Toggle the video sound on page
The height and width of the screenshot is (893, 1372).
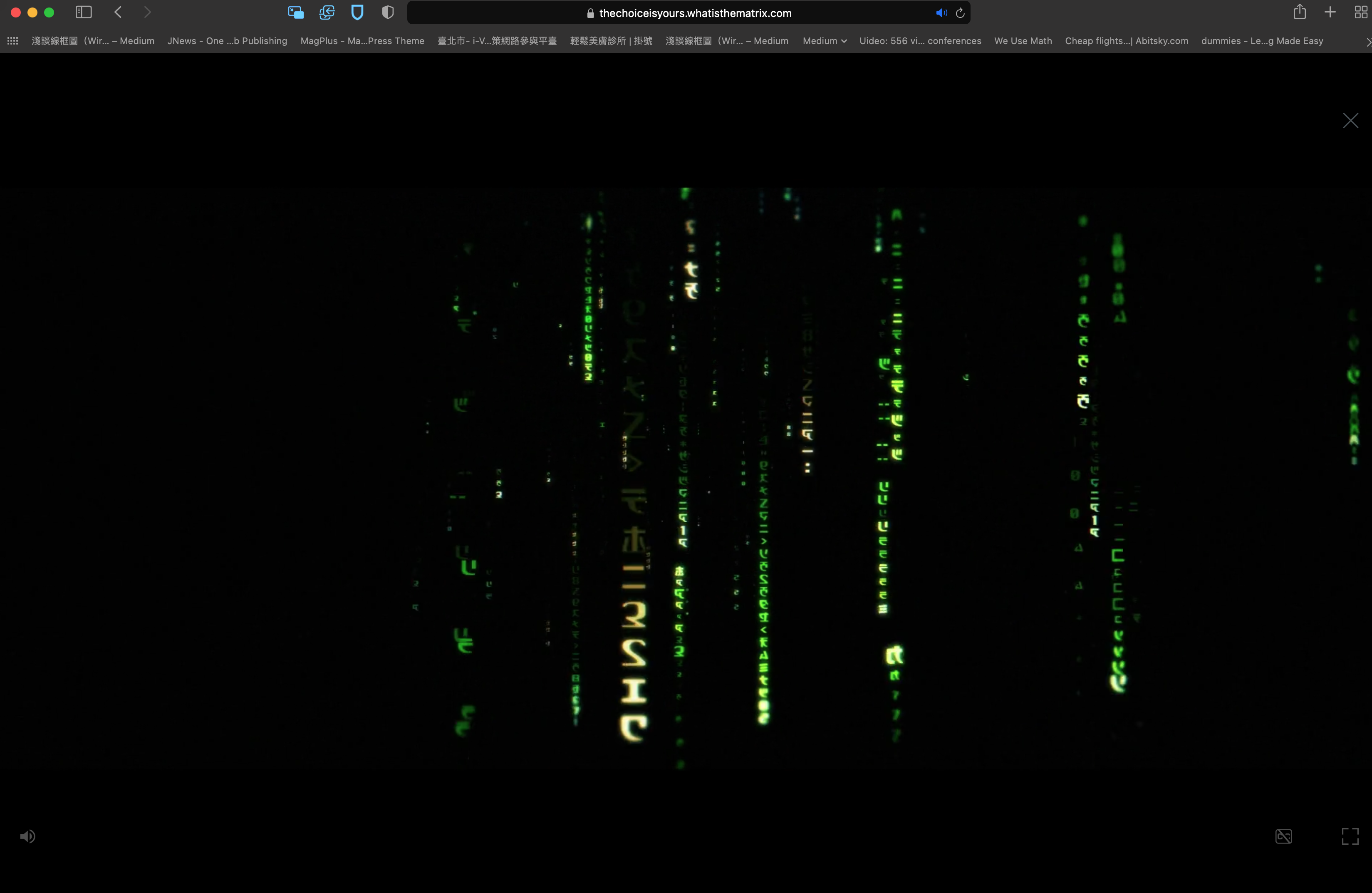(x=28, y=836)
